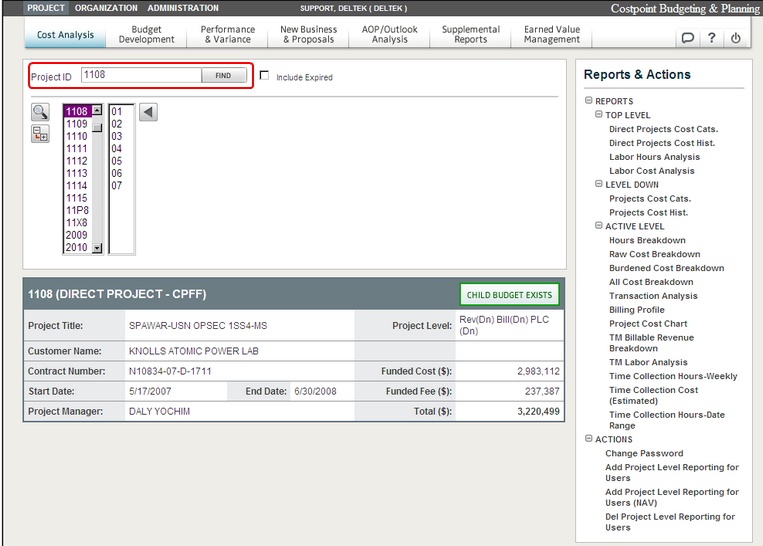This screenshot has height=546, width=763.
Task: Click the expand tree hierarchy icon
Action: pyautogui.click(x=40, y=134)
